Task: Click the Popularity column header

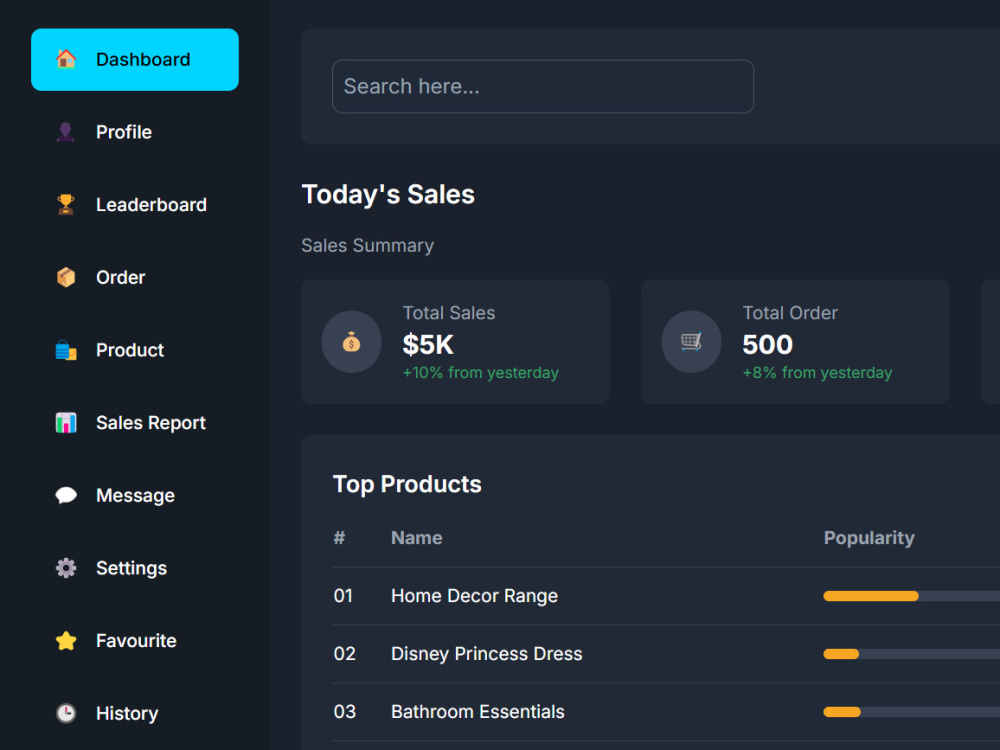Action: (869, 538)
